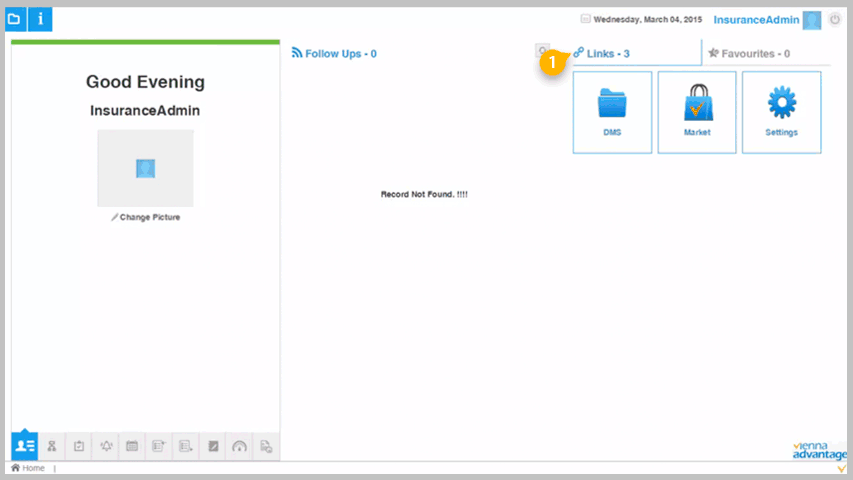
Task: Click the blue info 'i' icon
Action: (40, 19)
